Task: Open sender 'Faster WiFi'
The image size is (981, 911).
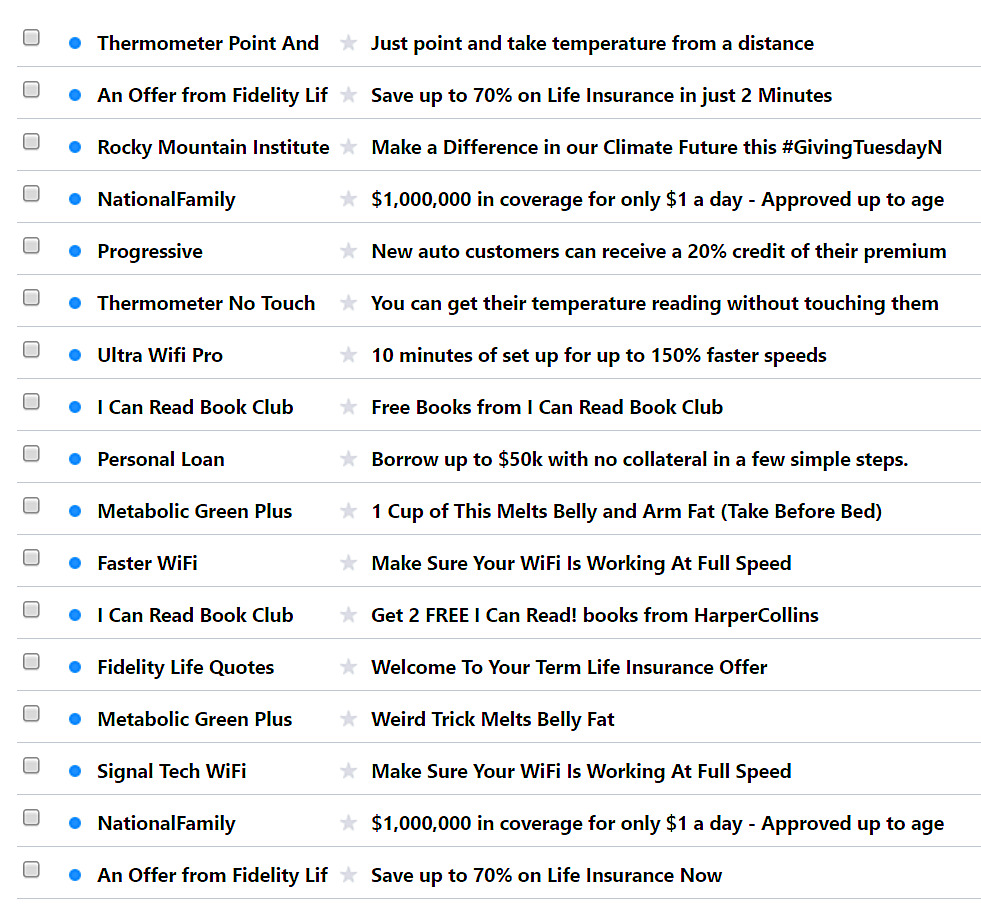Action: [x=147, y=563]
